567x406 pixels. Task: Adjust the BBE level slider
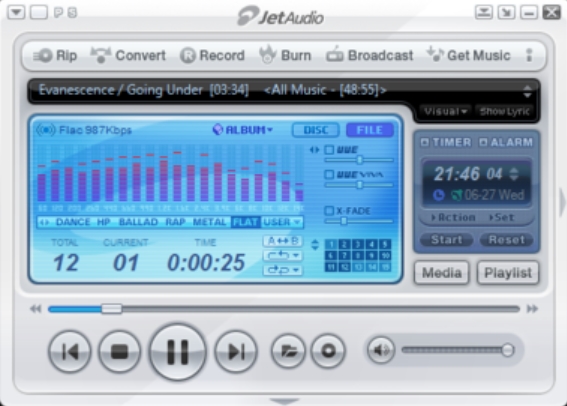(x=359, y=159)
